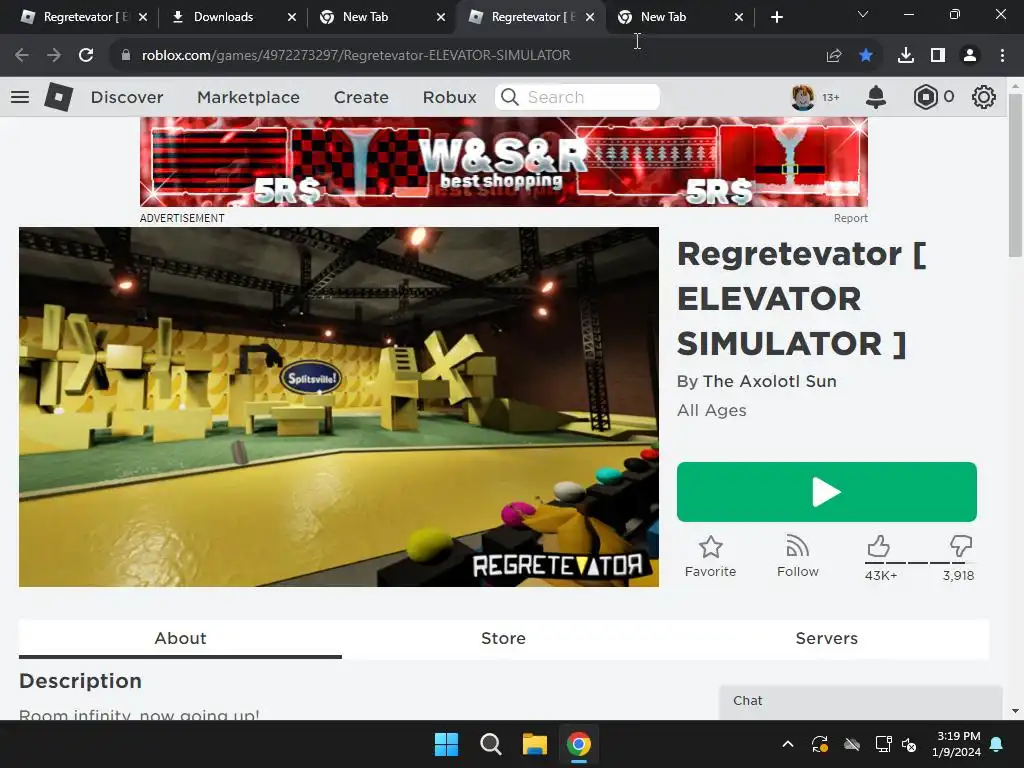The image size is (1024, 768).
Task: Like the game with thumbs up
Action: coord(879,547)
